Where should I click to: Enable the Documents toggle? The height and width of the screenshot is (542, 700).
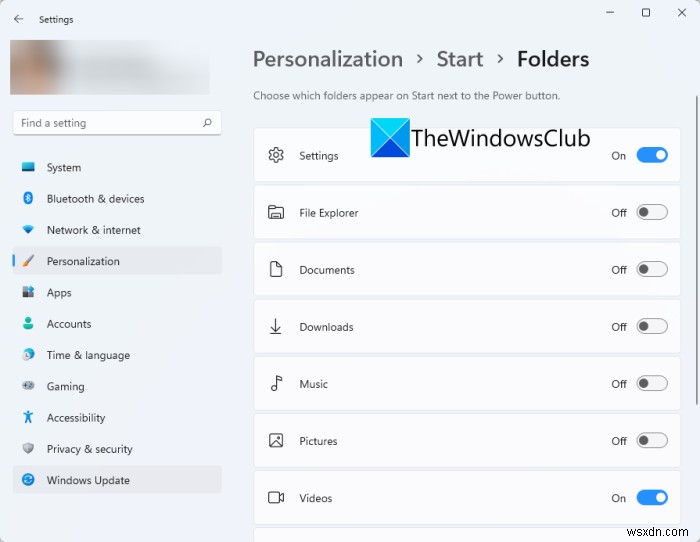tap(652, 269)
